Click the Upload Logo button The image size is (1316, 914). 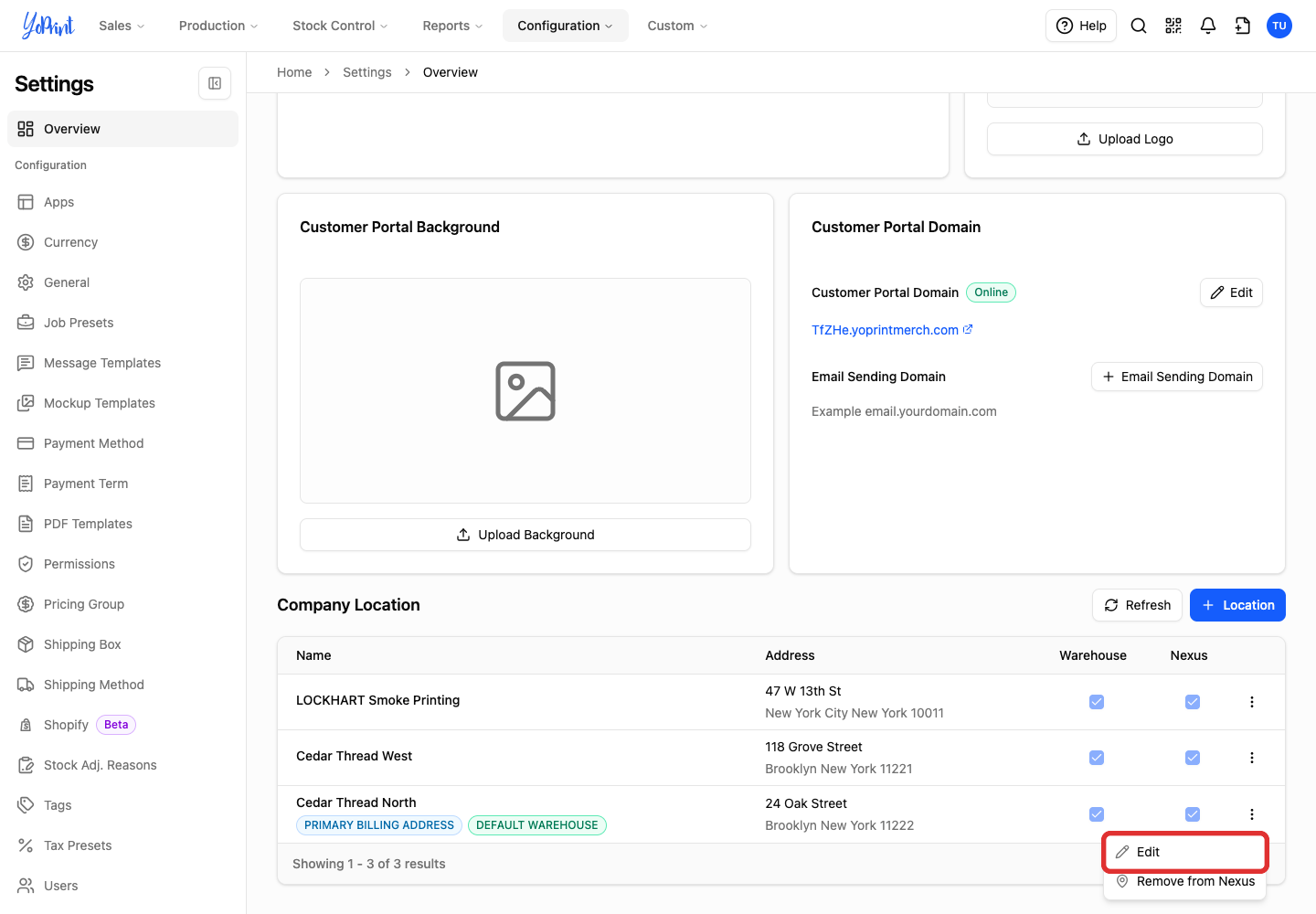1125,139
